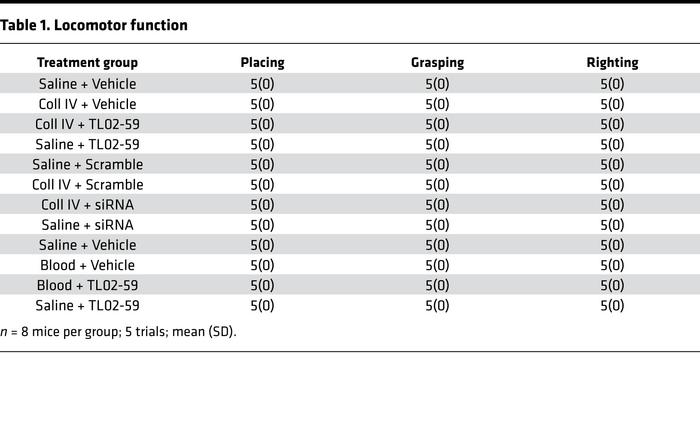Screen dimensions: 700x424
Task: Select the Grasping column header
Action: tap(437, 62)
